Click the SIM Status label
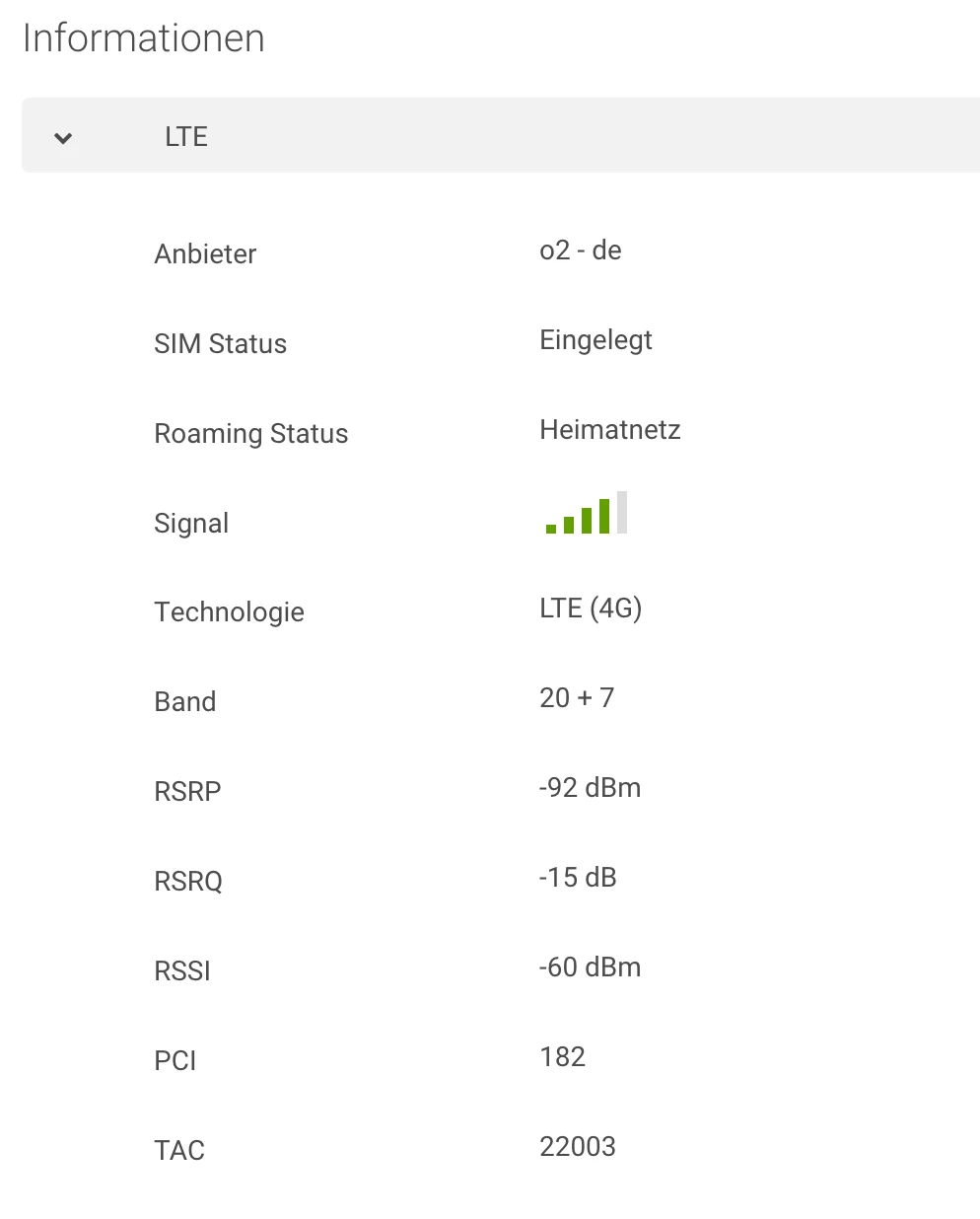Viewport: 980px width, 1219px height. pos(220,344)
